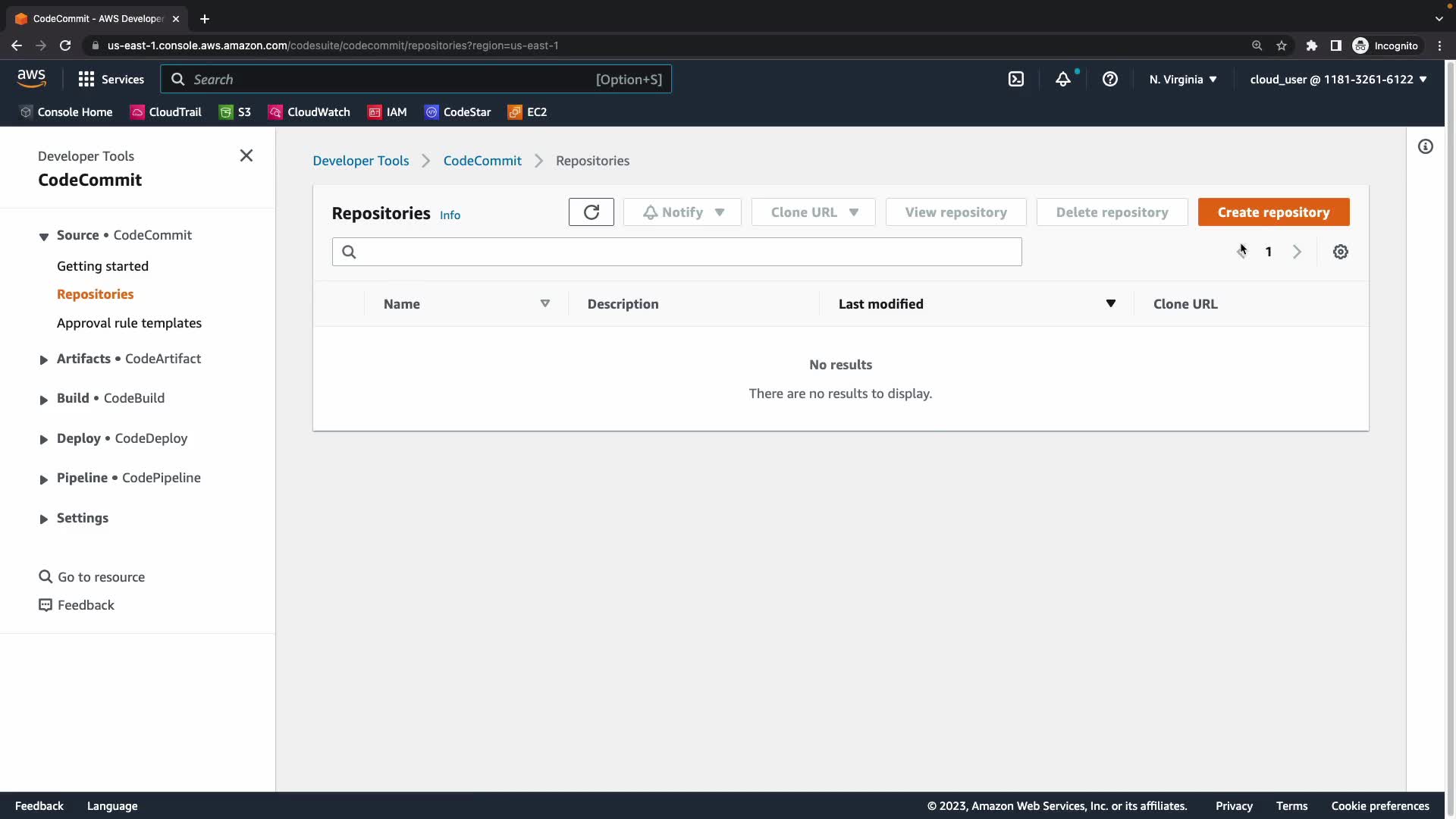The image size is (1456, 819).
Task: Open AWS CloudShell icon
Action: (x=1016, y=79)
